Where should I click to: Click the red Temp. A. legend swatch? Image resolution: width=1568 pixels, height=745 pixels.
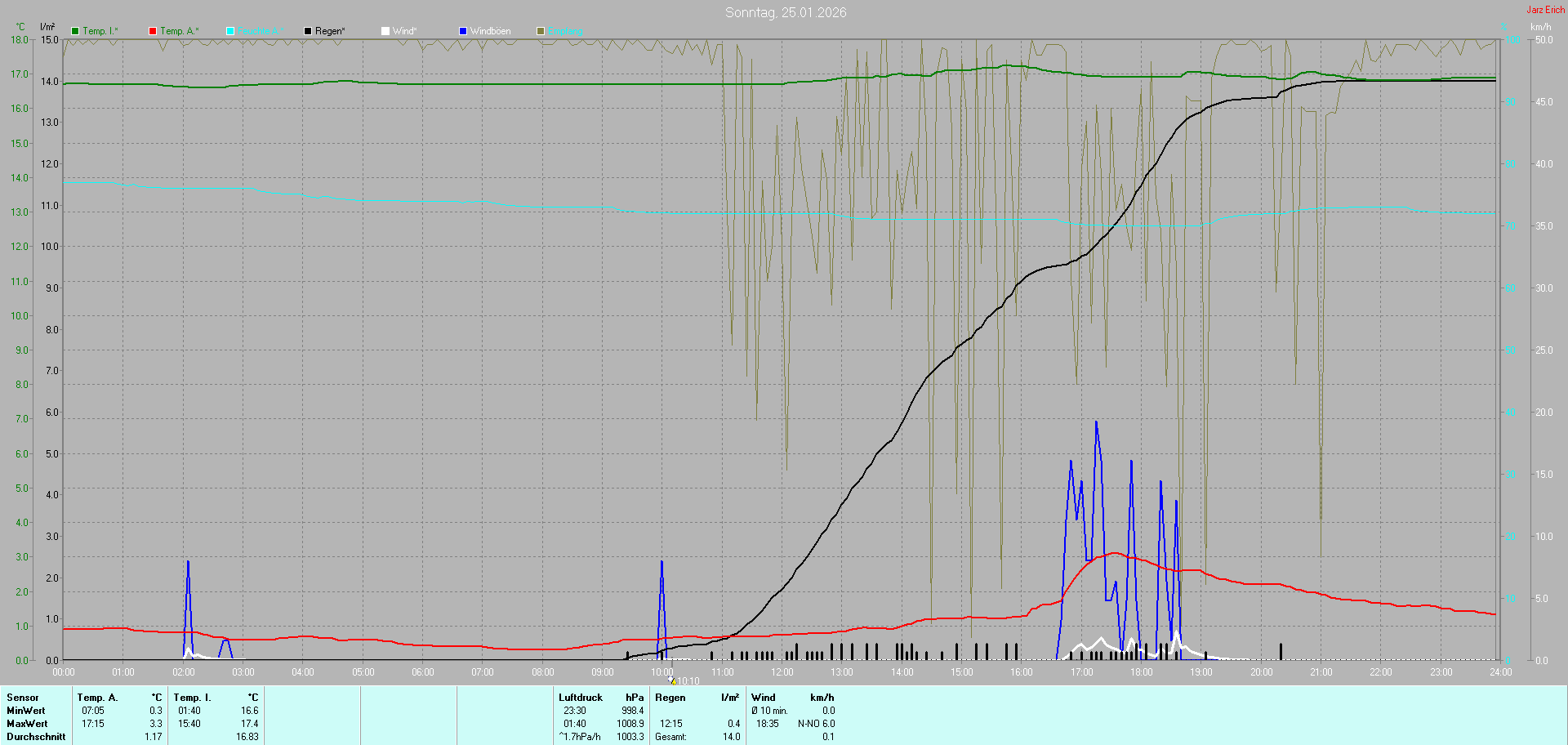coord(153,31)
